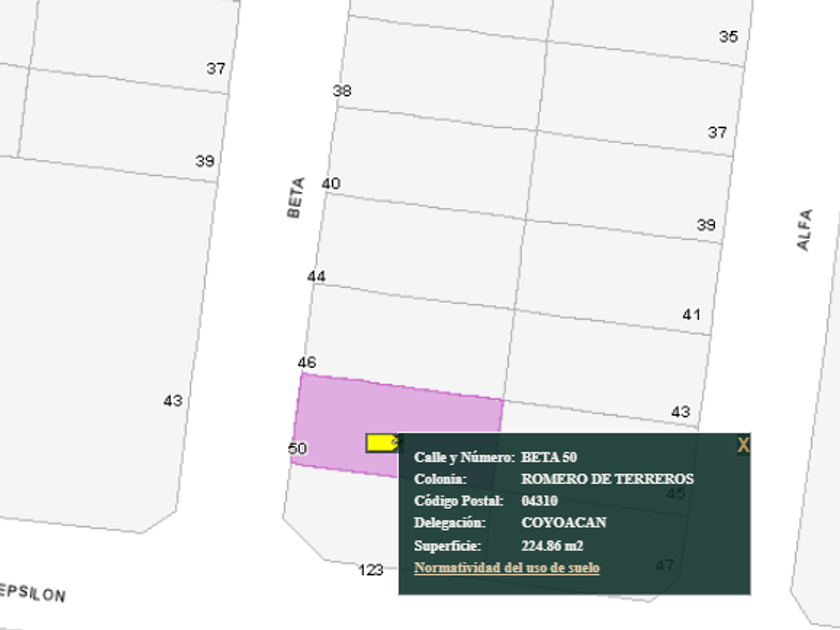Select the postal code value 04310
The height and width of the screenshot is (630, 840).
click(x=539, y=500)
